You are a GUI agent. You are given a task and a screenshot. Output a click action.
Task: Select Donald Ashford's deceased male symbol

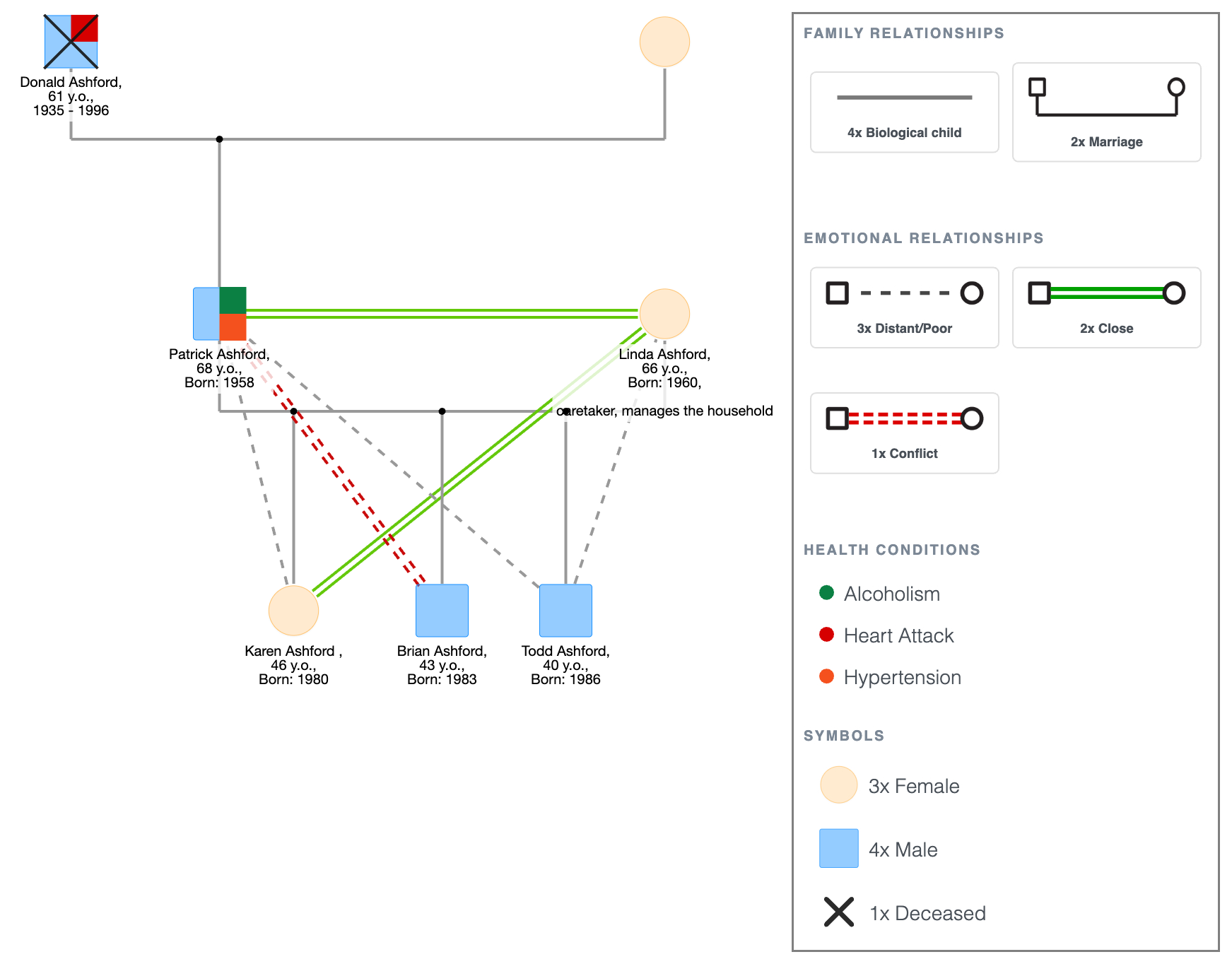[x=71, y=42]
